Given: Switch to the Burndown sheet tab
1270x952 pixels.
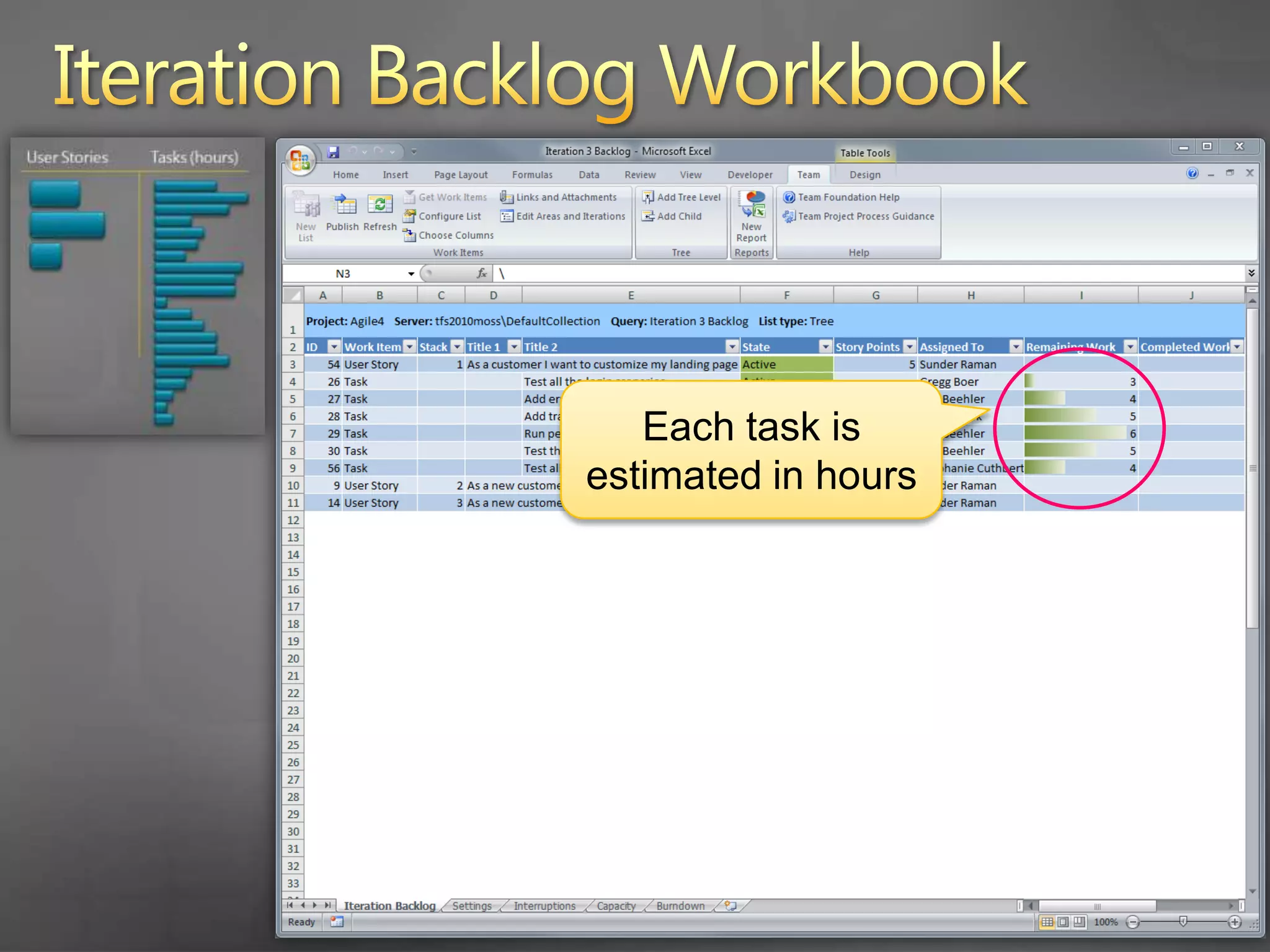Looking at the screenshot, I should click(680, 906).
